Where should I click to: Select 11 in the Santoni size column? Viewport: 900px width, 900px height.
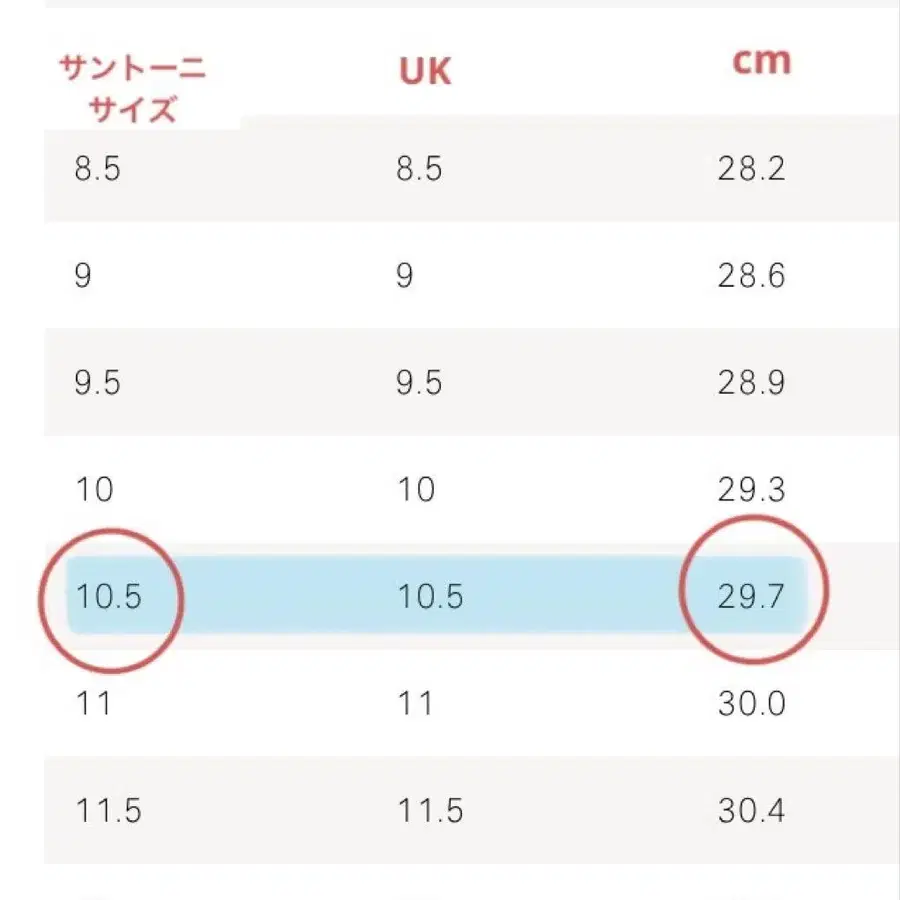94,704
